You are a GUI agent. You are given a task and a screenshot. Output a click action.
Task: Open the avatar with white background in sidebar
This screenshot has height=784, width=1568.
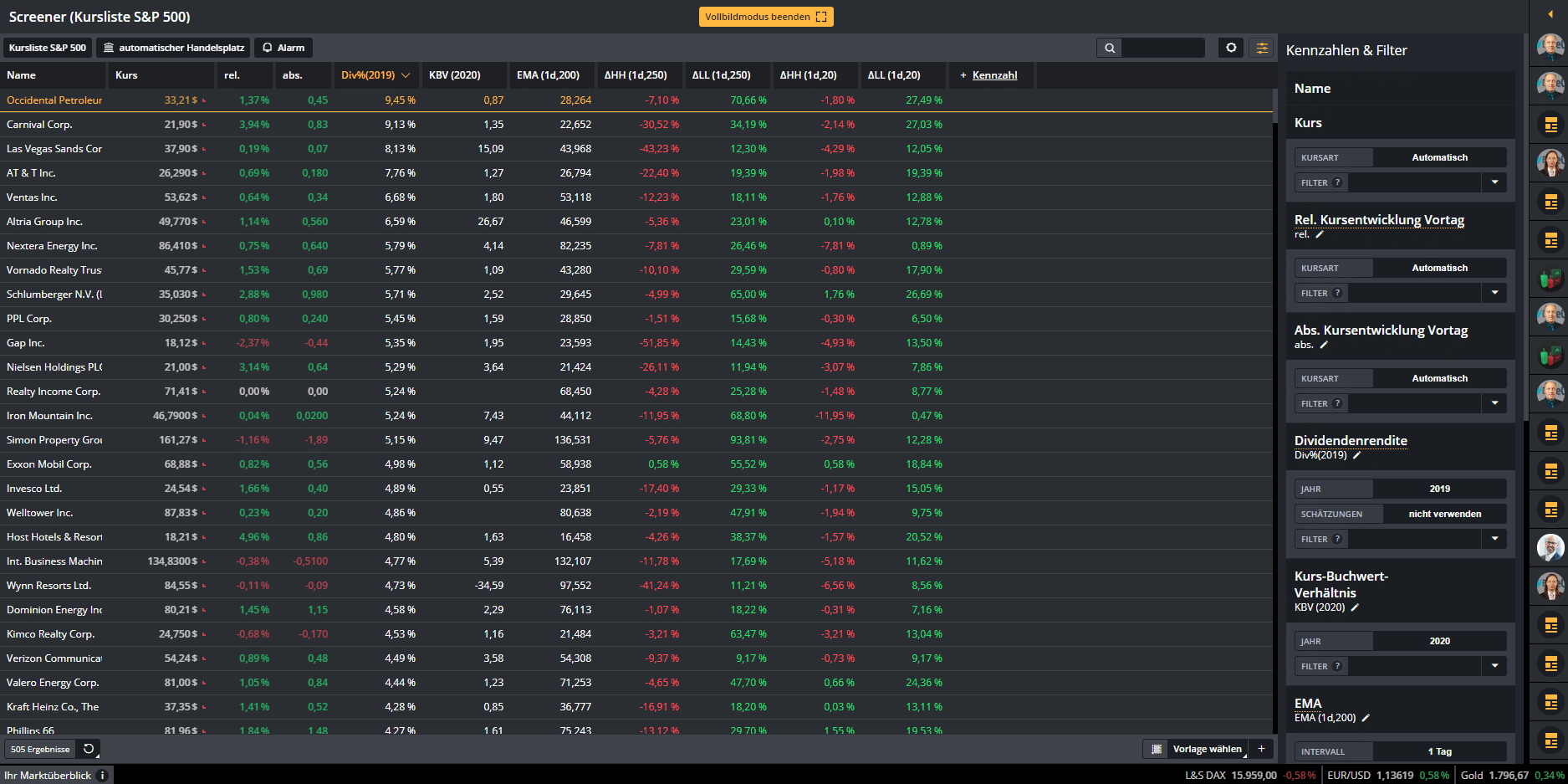(x=1550, y=547)
